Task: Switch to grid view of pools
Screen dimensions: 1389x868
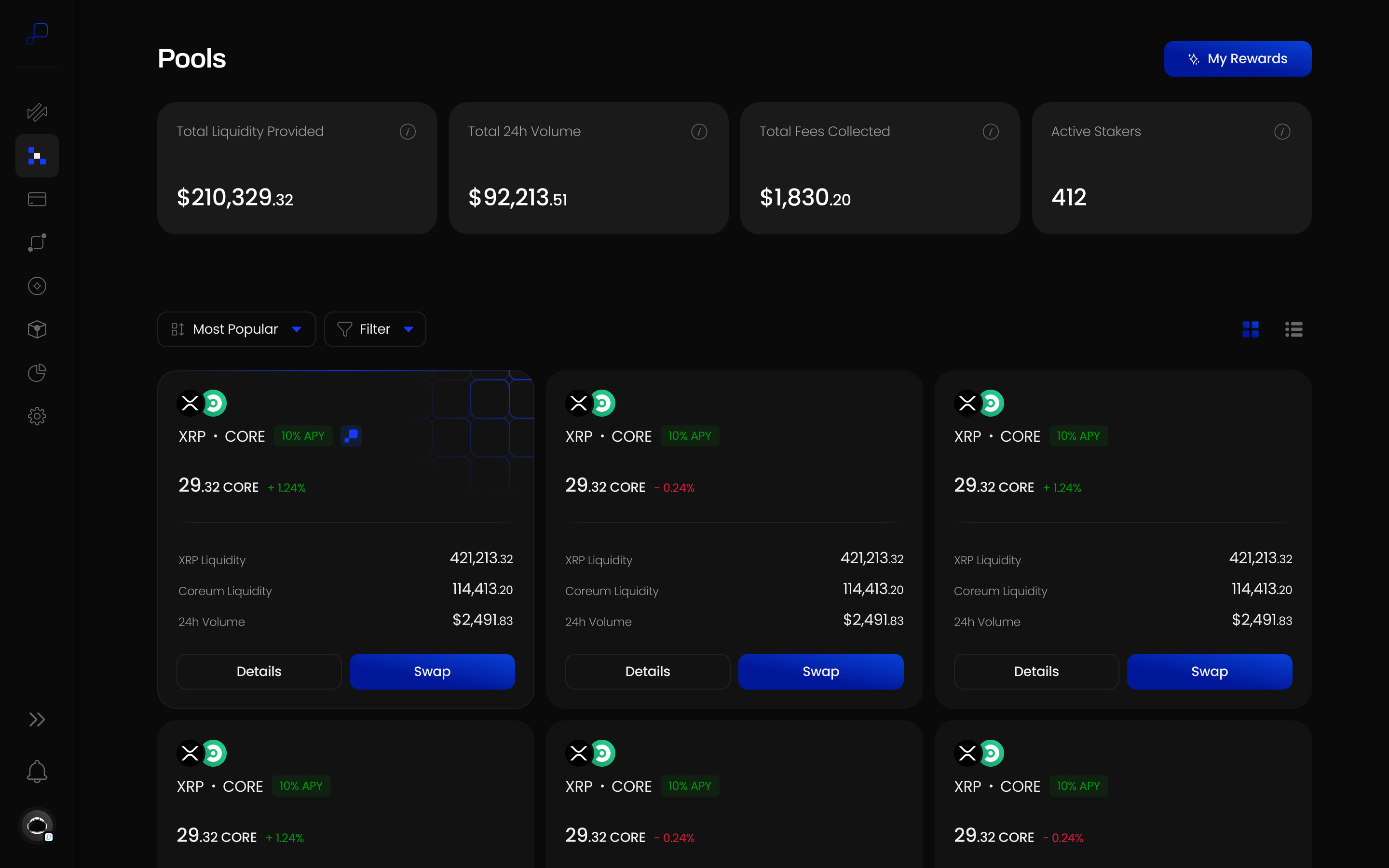Action: coord(1250,329)
